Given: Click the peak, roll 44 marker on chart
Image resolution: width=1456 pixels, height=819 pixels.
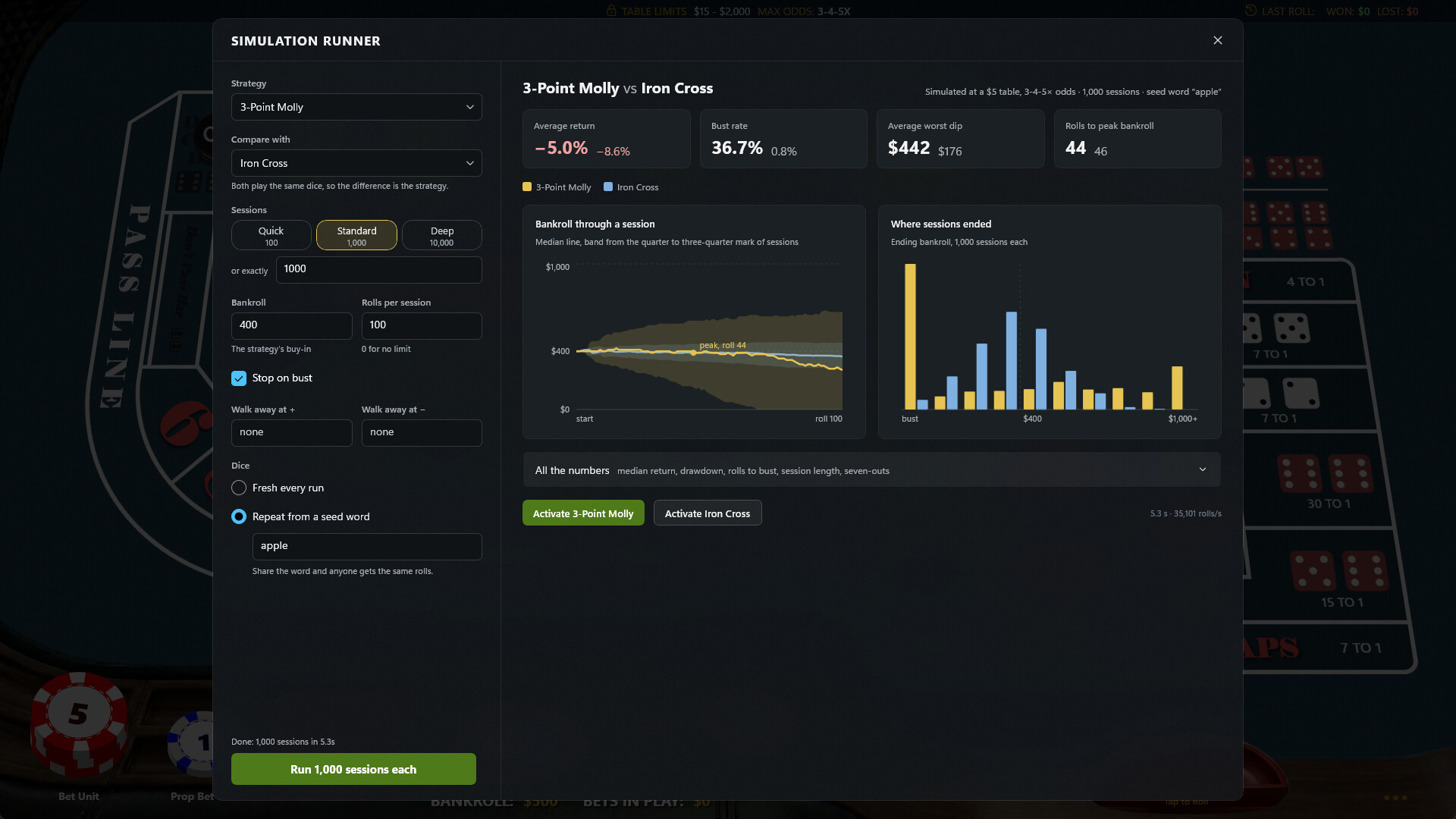Looking at the screenshot, I should (x=693, y=353).
